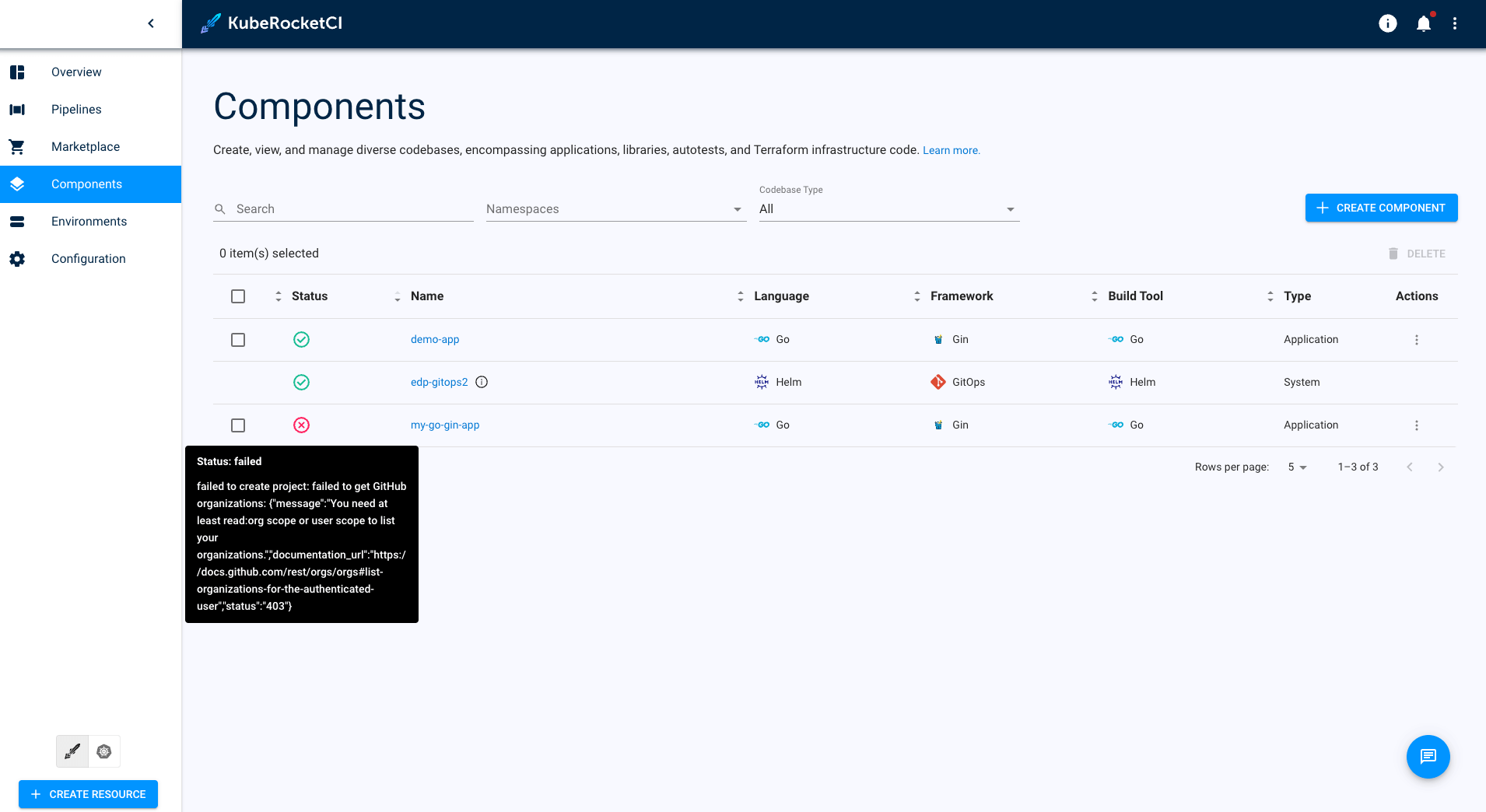This screenshot has height=812, width=1486.
Task: Open the edp-gitops2 component link
Action: (439, 382)
